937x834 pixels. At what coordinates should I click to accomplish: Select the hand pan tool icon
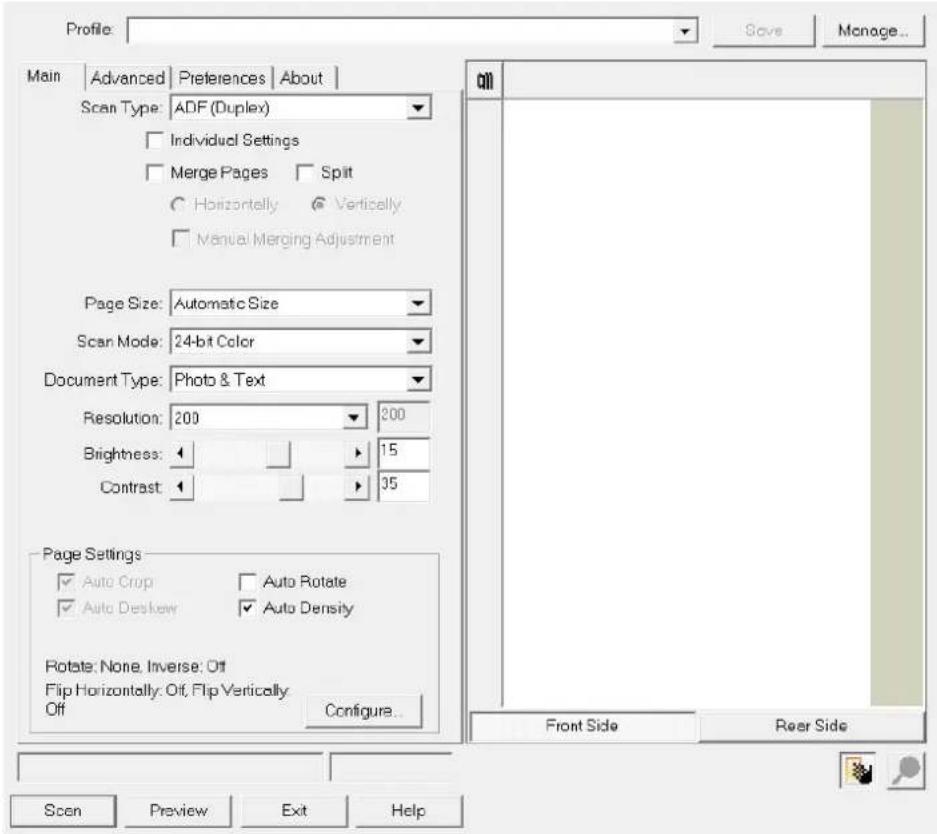(x=858, y=771)
